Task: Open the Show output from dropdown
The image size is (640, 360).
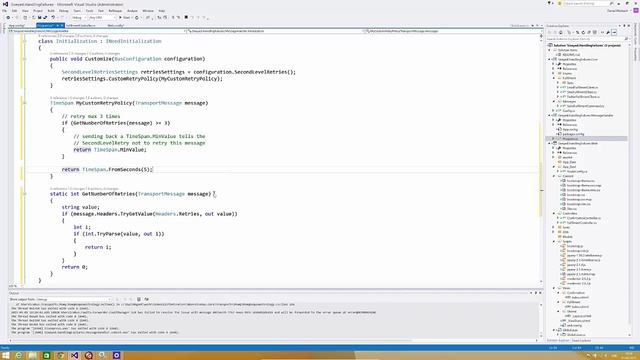Action: click(73, 299)
